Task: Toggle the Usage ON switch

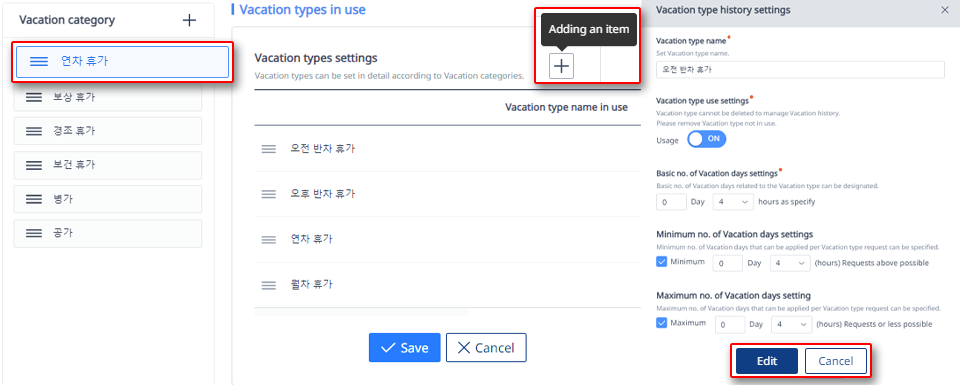Action: (x=707, y=139)
